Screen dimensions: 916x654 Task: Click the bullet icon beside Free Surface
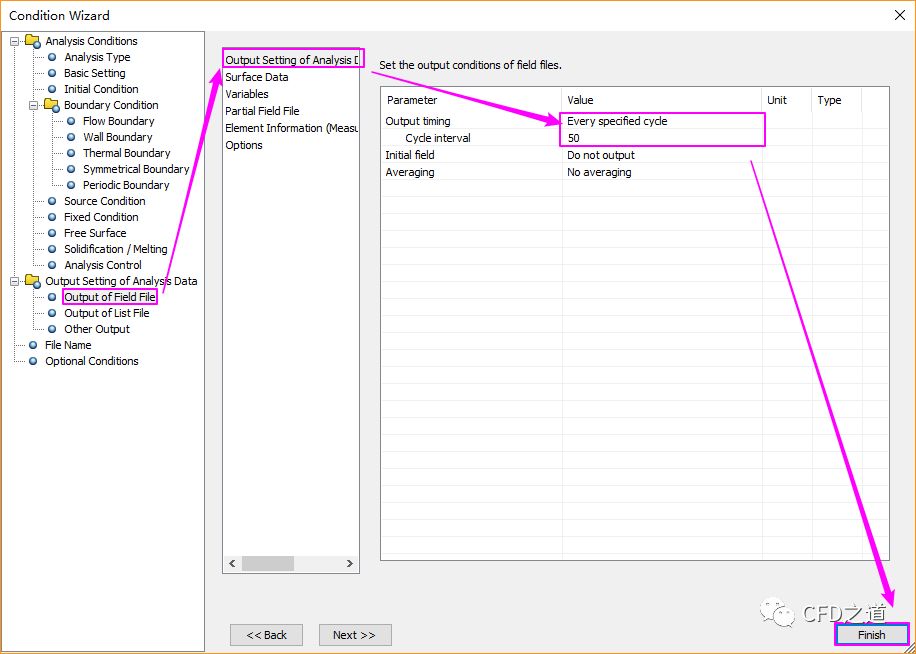52,233
